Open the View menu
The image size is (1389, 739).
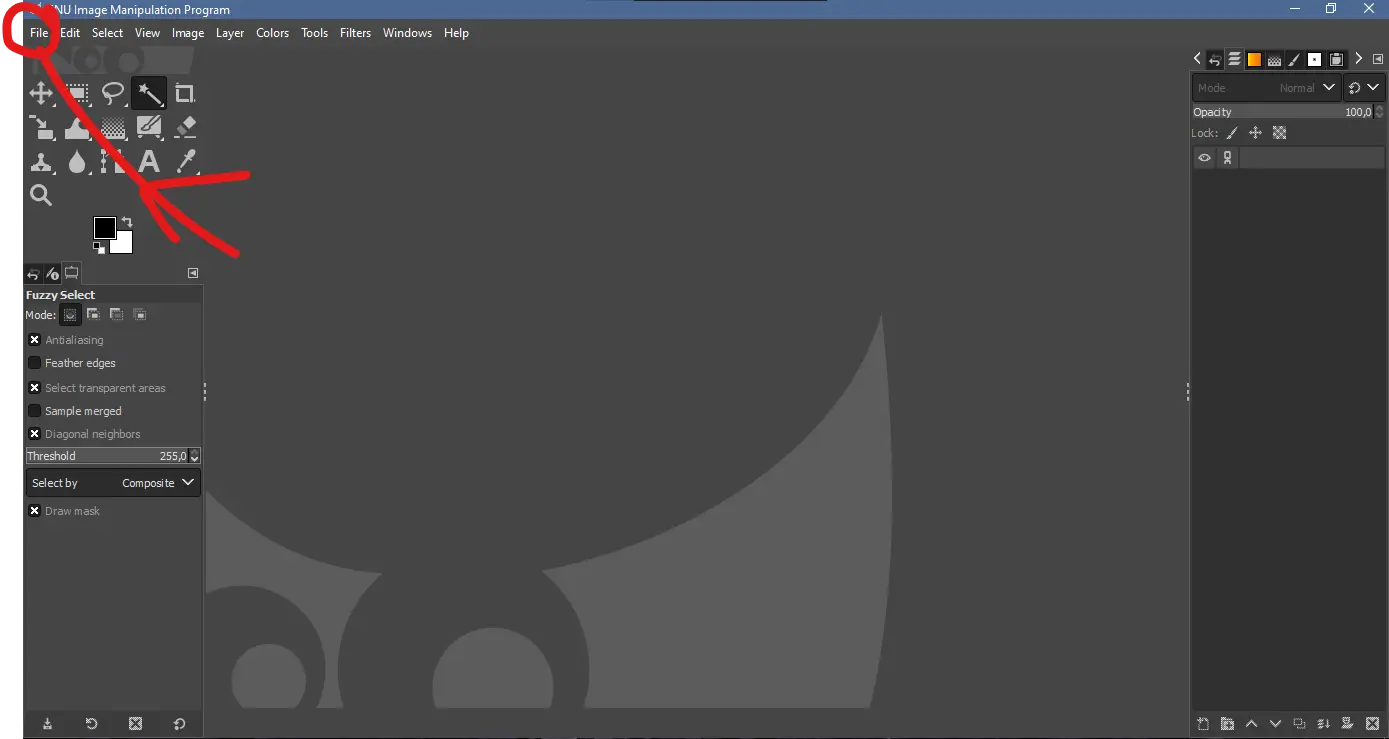click(147, 33)
